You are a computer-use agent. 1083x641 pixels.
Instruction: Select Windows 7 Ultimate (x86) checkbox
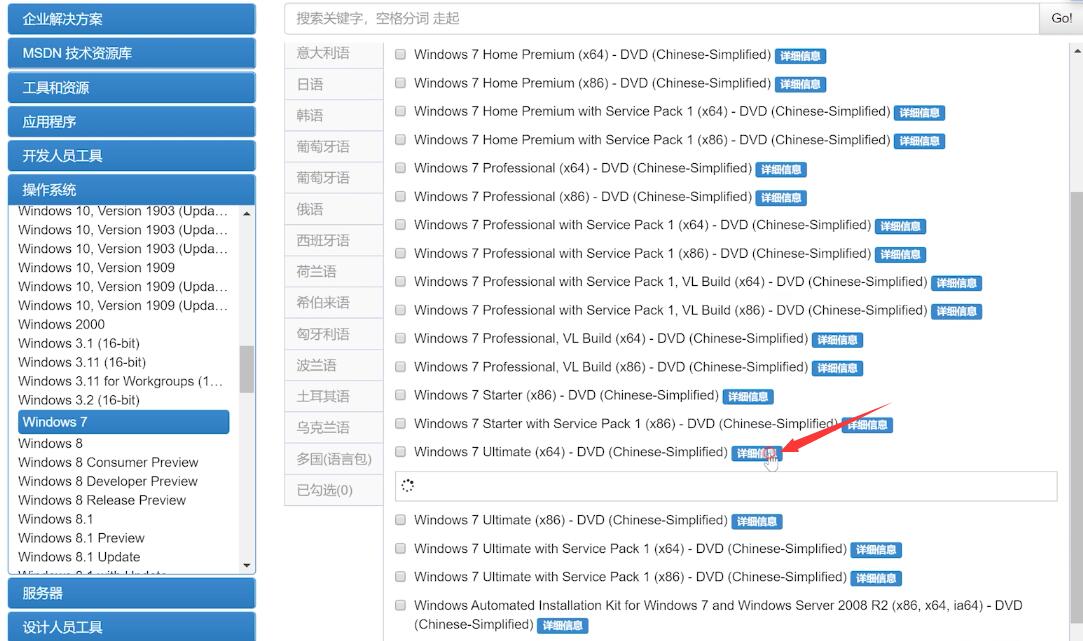point(400,520)
